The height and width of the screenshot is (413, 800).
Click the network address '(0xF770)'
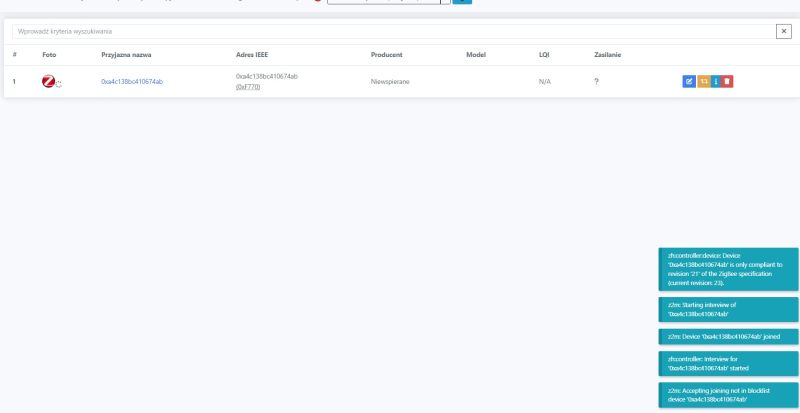[248, 87]
